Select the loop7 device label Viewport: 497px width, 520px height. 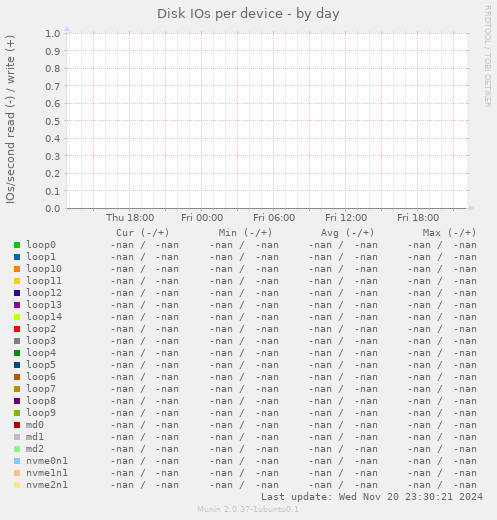pyautogui.click(x=41, y=389)
